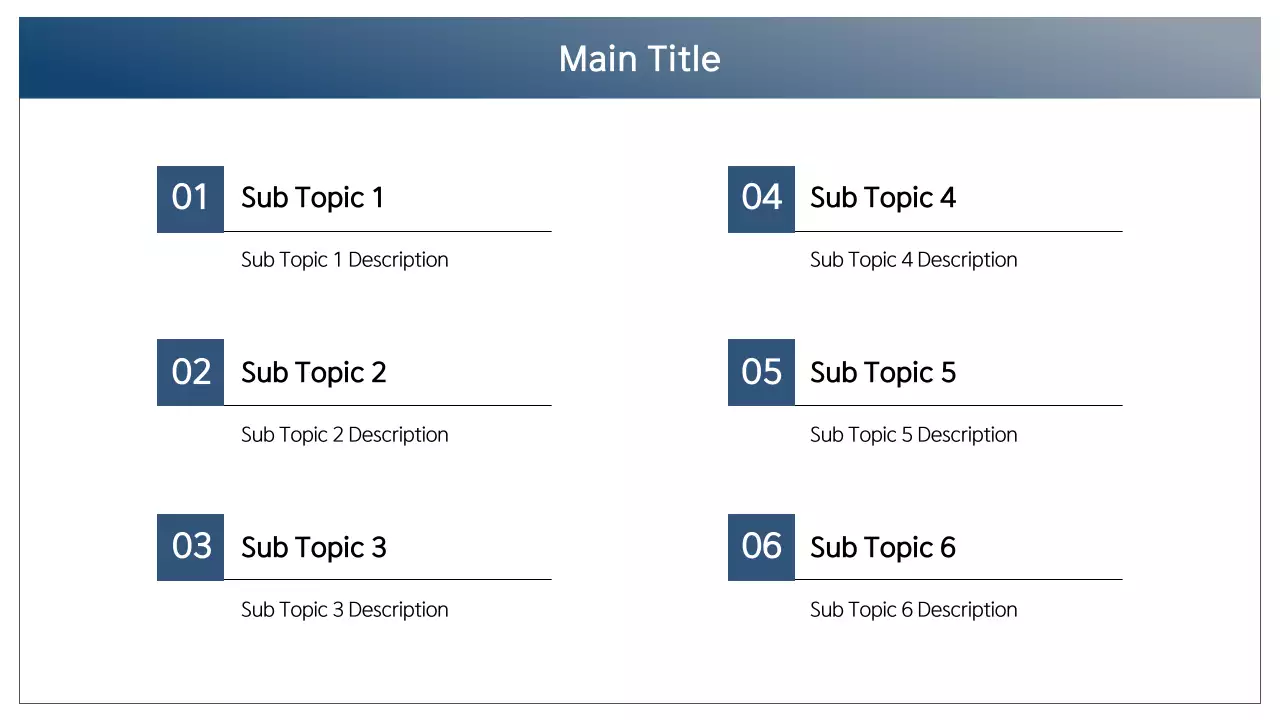Click the Main Title text
The width and height of the screenshot is (1280, 720).
pos(640,59)
